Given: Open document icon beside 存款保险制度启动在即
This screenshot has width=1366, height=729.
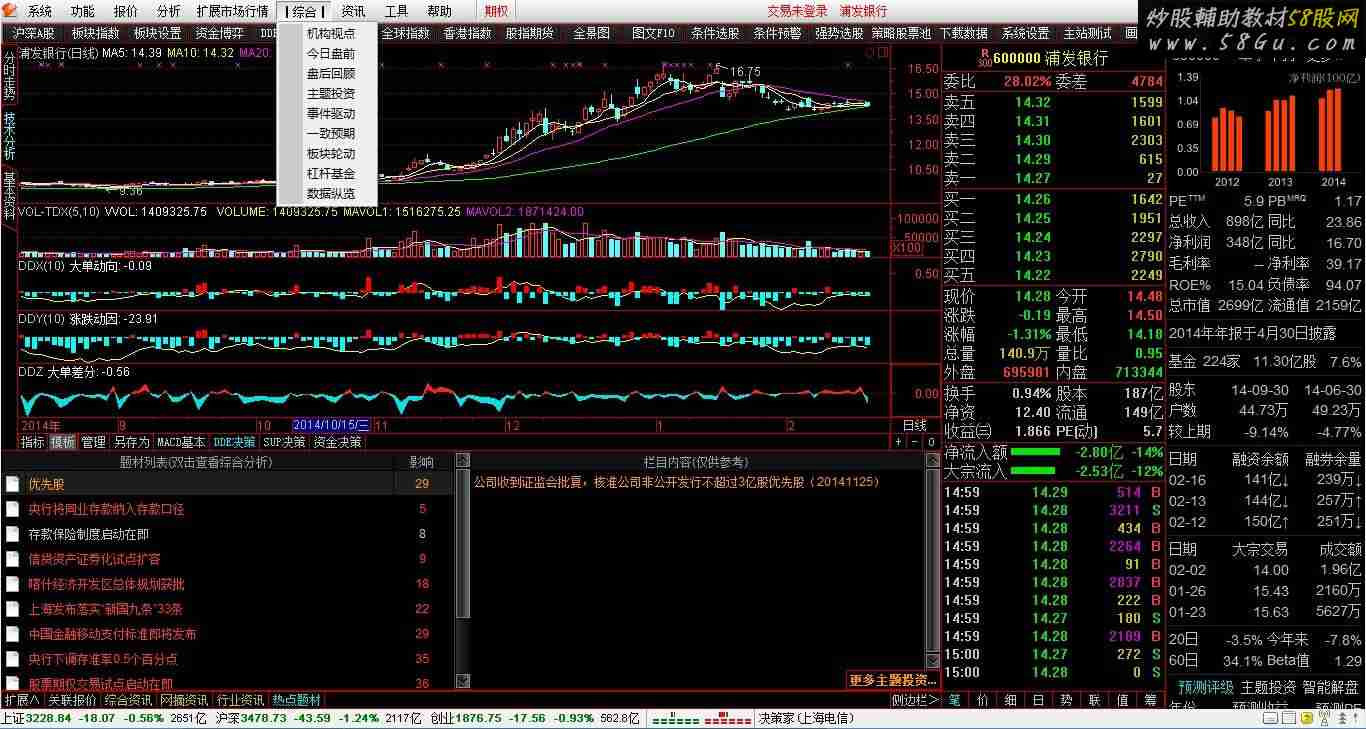Looking at the screenshot, I should point(12,534).
